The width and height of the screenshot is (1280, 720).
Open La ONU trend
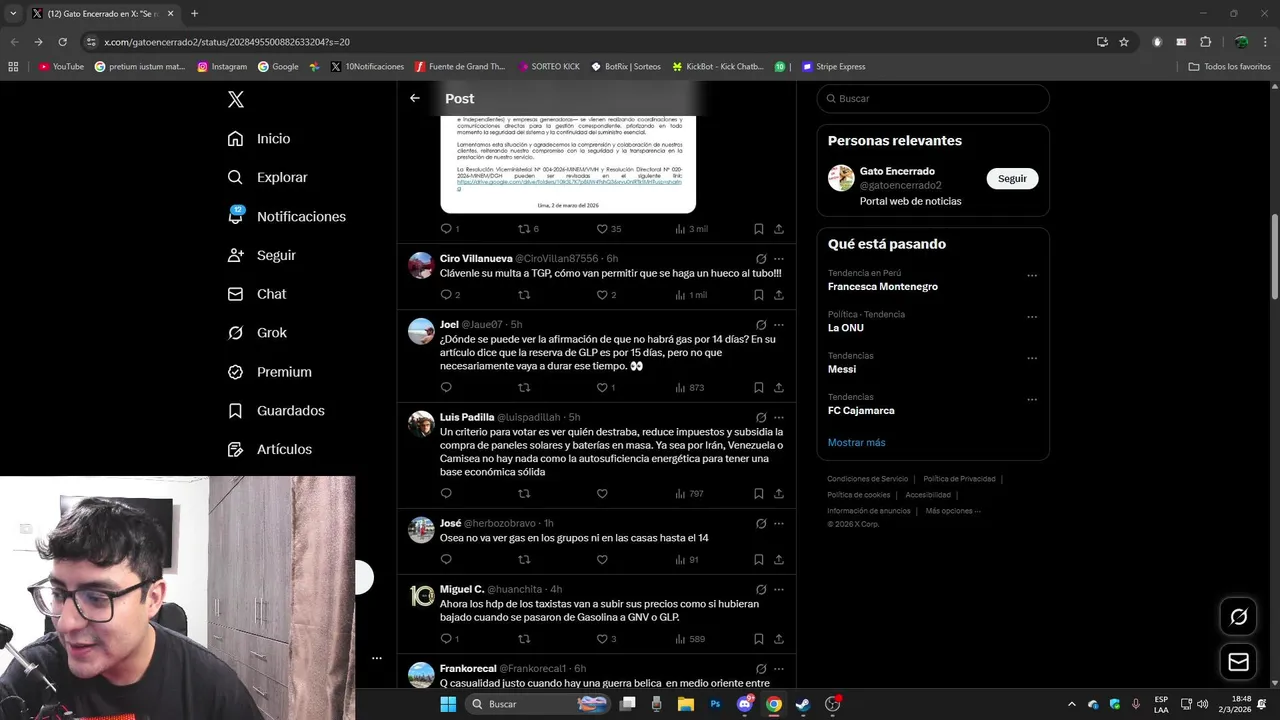click(x=846, y=328)
